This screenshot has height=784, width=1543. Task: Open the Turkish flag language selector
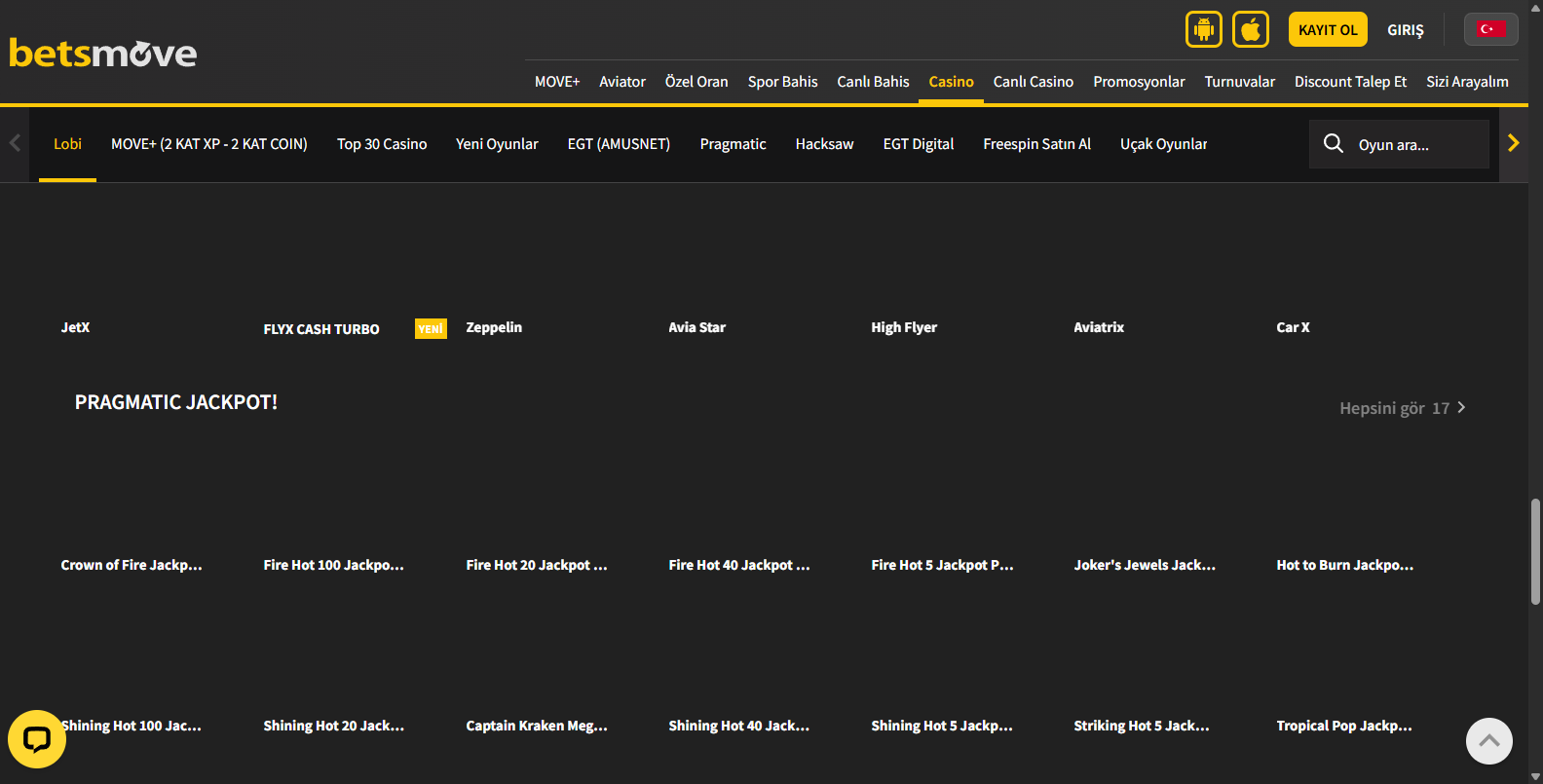(1489, 29)
